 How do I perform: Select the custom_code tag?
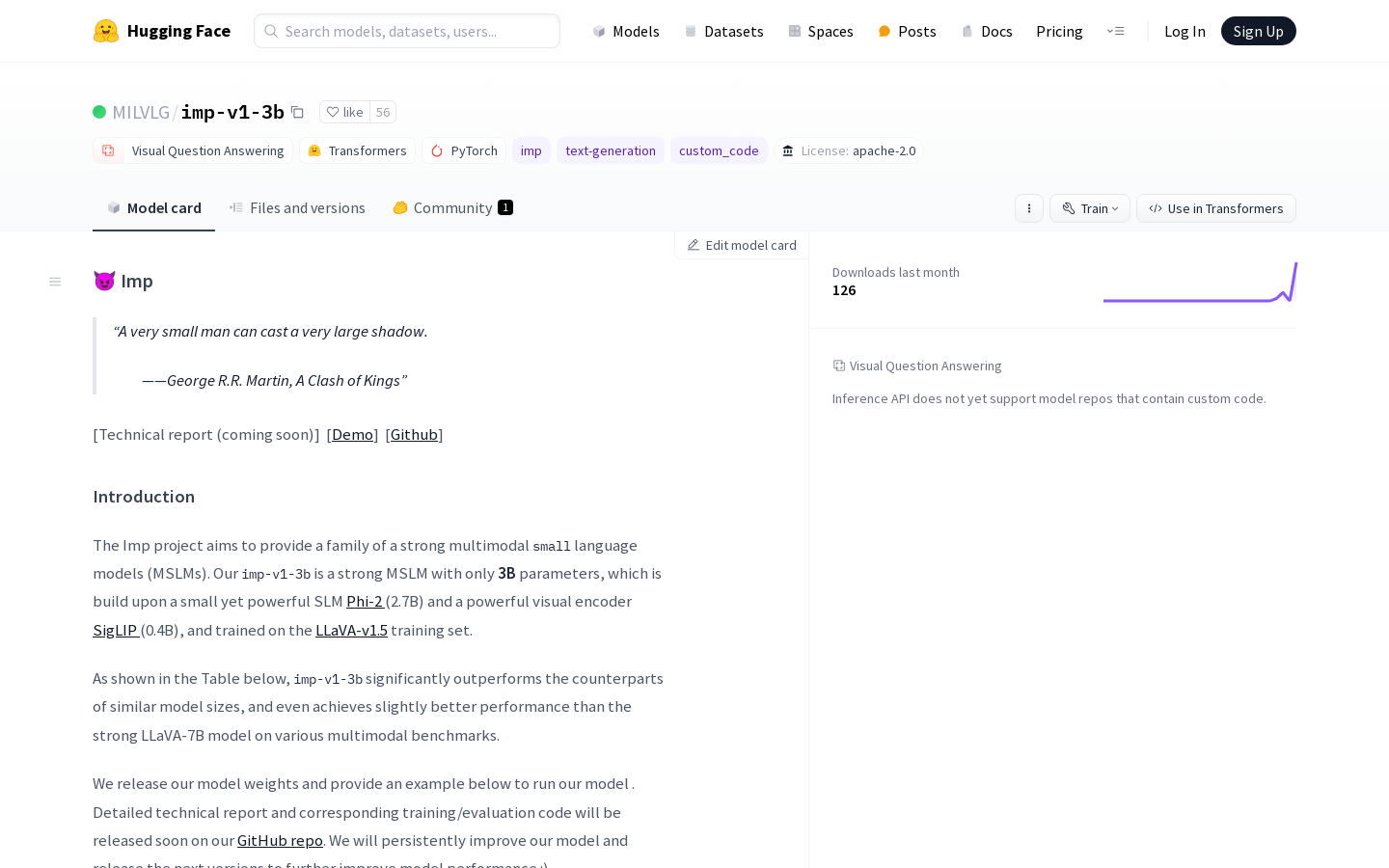[x=719, y=150]
